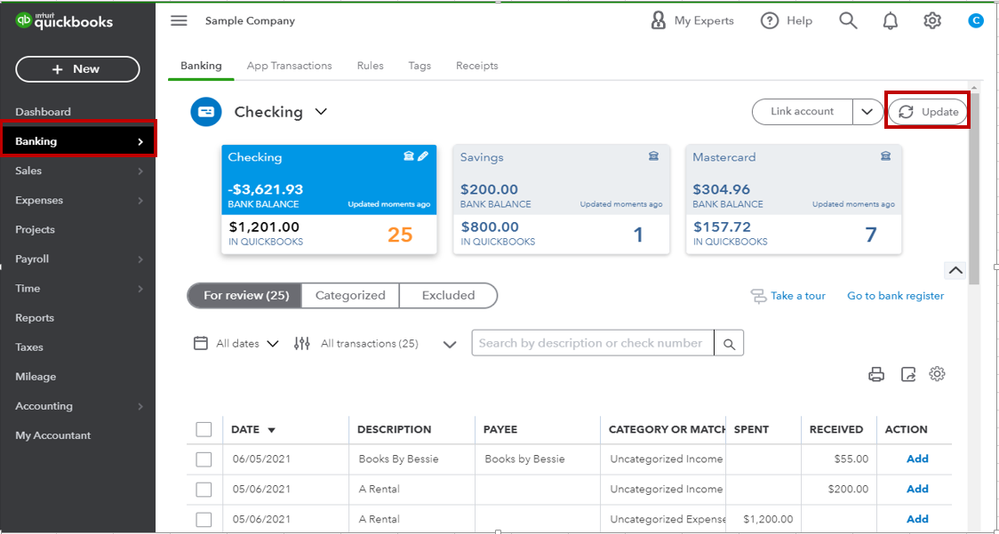The height and width of the screenshot is (534, 999).
Task: Open My Accountant in sidebar
Action: click(x=53, y=436)
